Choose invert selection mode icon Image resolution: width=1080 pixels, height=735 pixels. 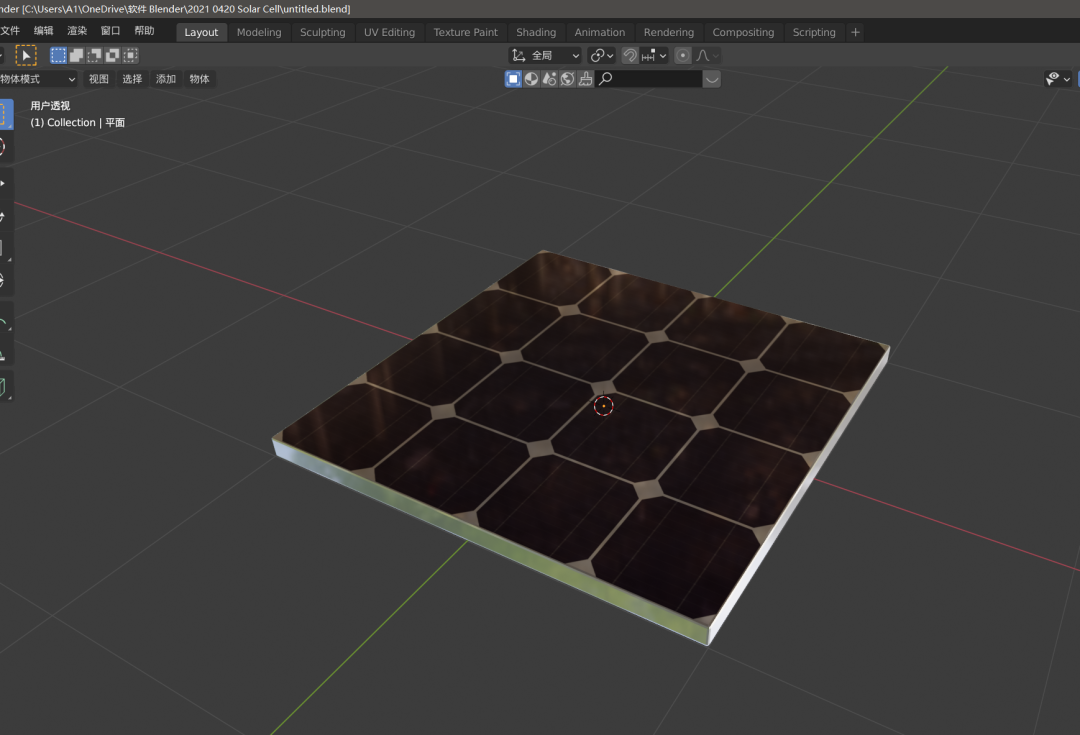(x=112, y=55)
